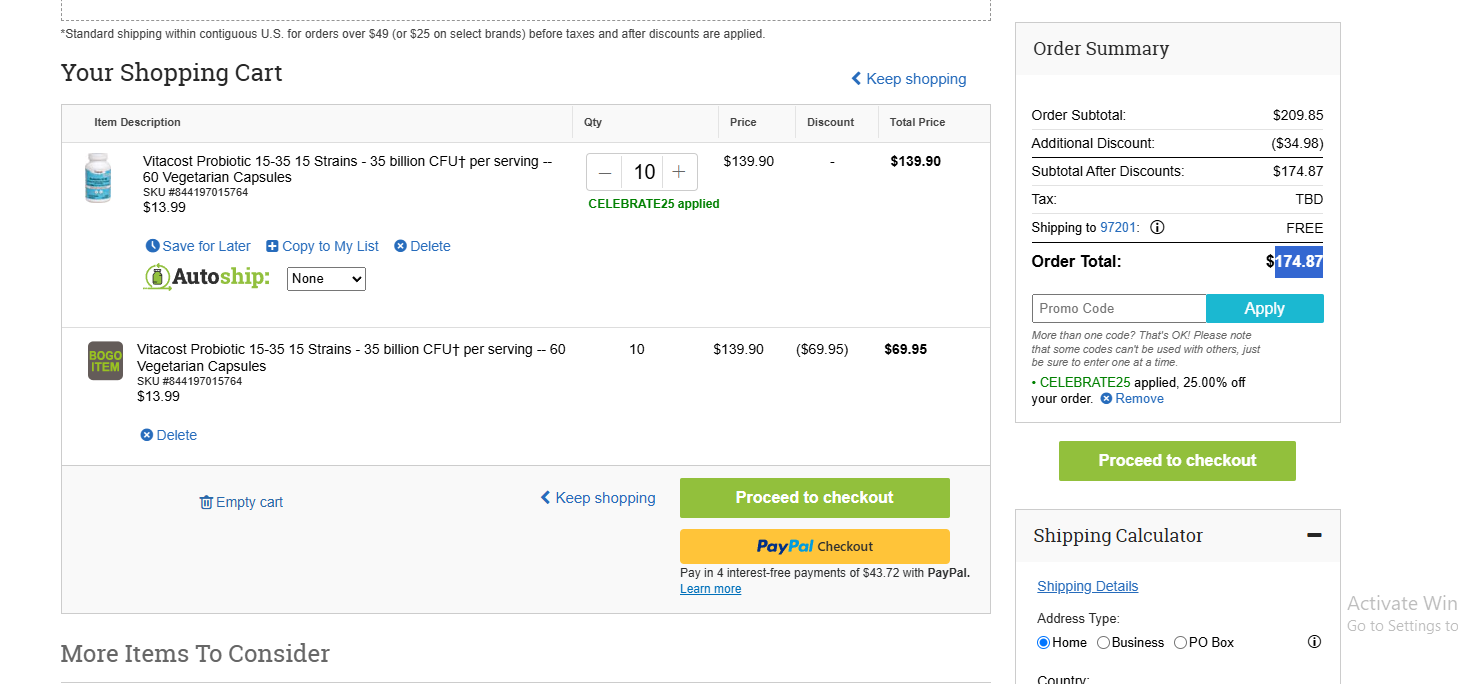
Task: Click the 97201 zip code link
Action: 1118,227
